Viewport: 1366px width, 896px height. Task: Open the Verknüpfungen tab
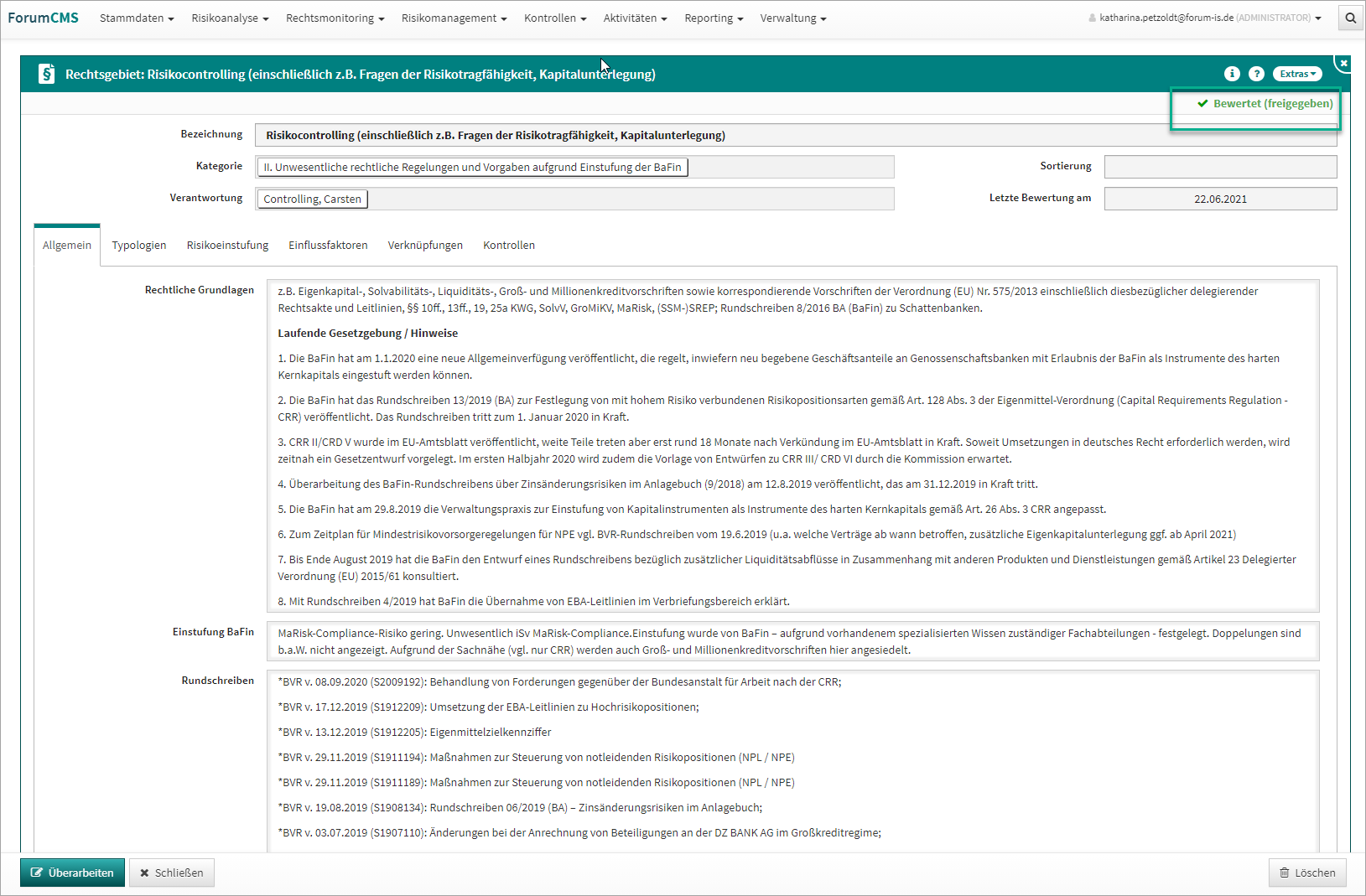(x=425, y=246)
